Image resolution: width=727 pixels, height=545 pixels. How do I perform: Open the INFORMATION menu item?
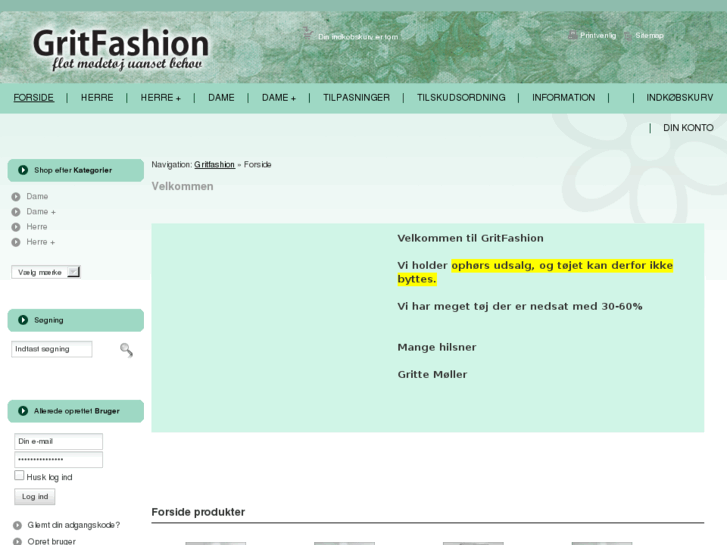563,98
